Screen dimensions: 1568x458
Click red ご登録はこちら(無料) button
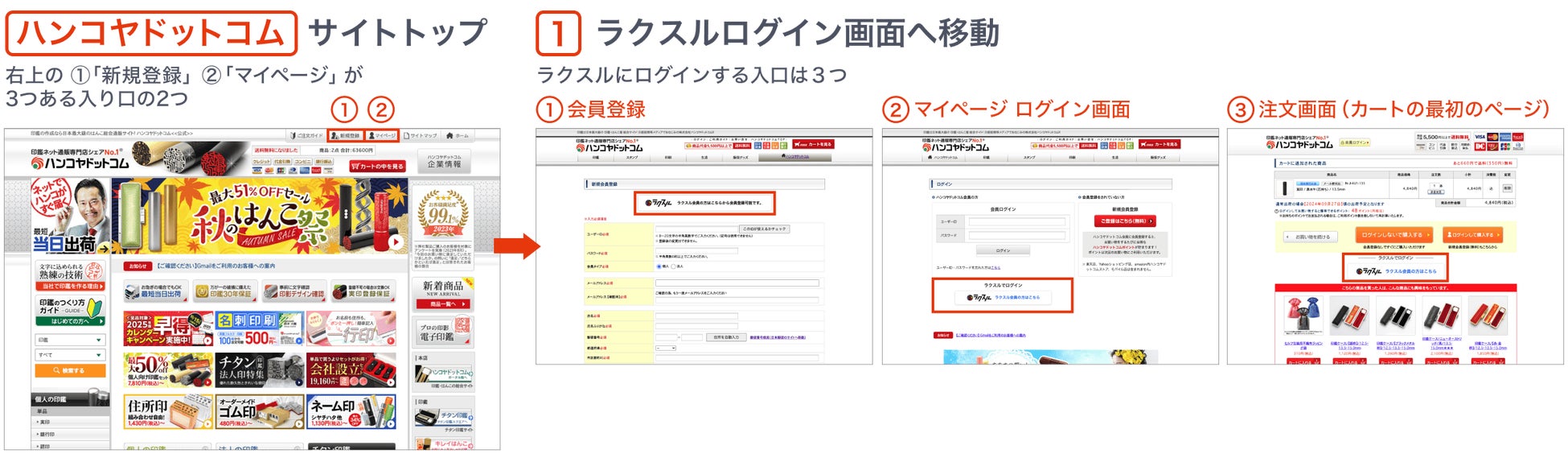click(1125, 221)
